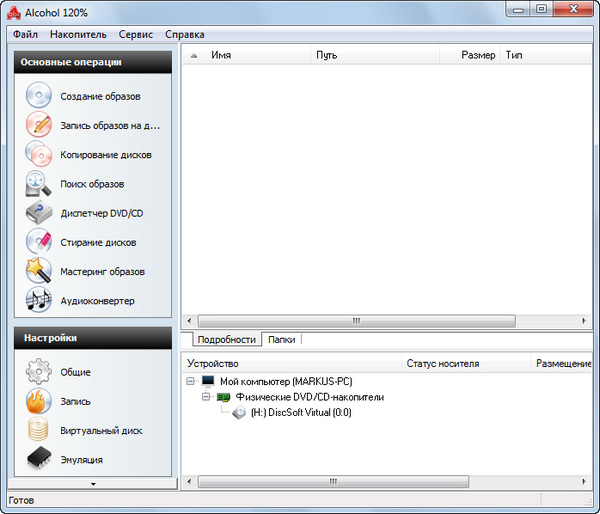The height and width of the screenshot is (514, 600).
Task: Click the Копирование дисков icon
Action: [x=38, y=155]
